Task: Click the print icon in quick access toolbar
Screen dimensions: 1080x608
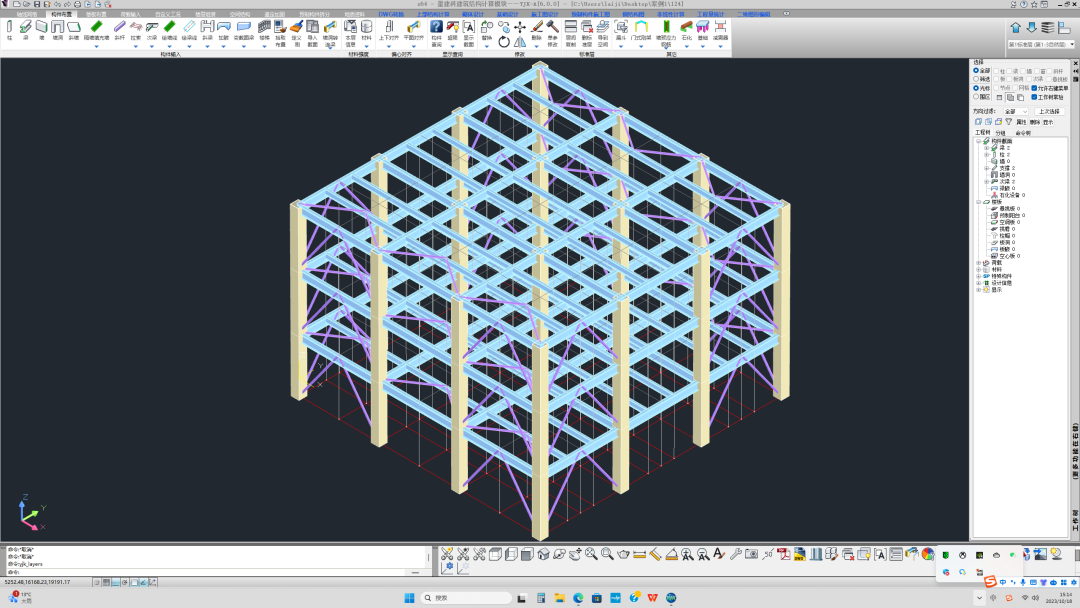Action: click(x=78, y=4)
